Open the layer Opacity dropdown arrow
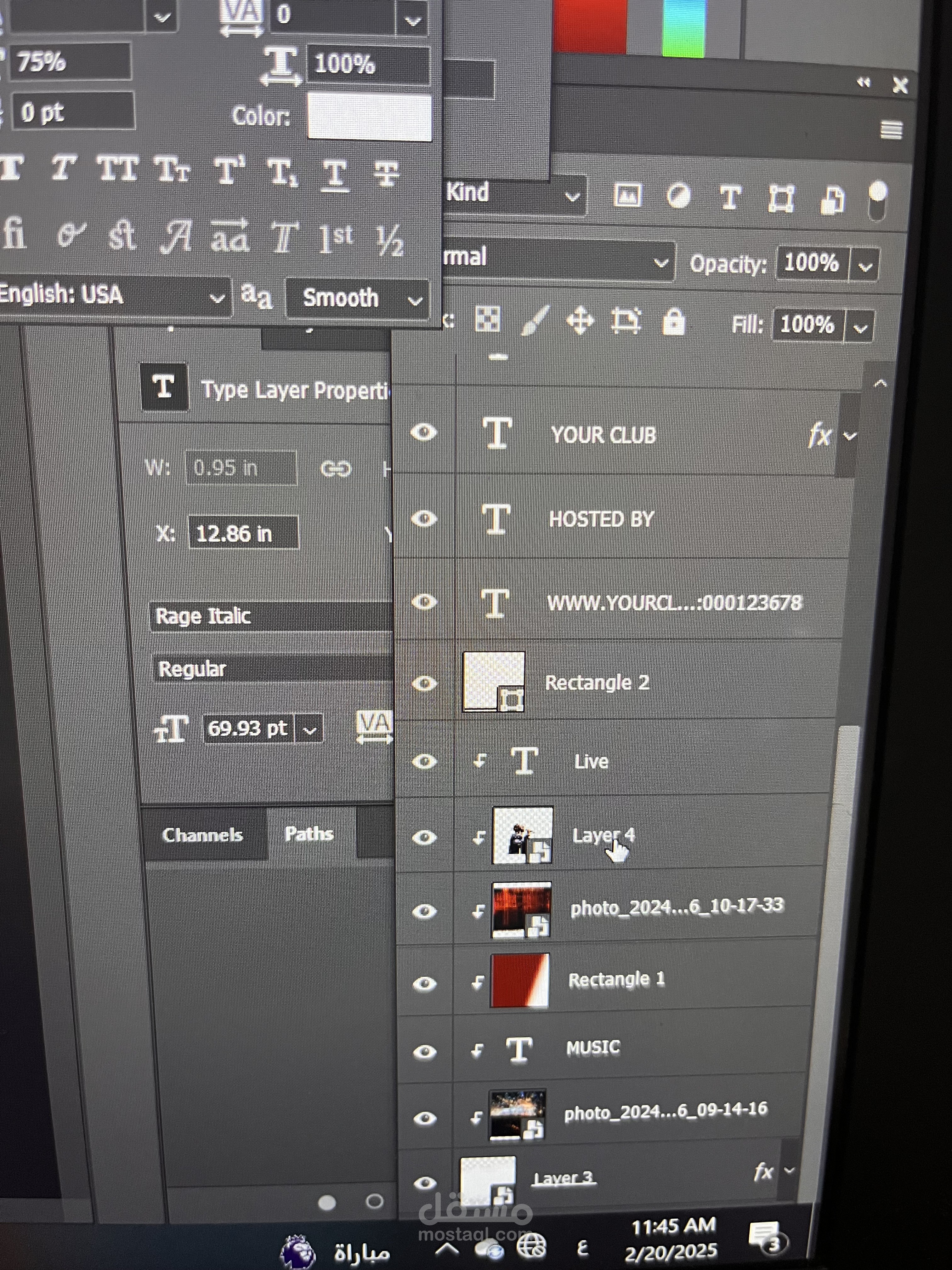Viewport: 952px width, 1270px height. coord(865,266)
